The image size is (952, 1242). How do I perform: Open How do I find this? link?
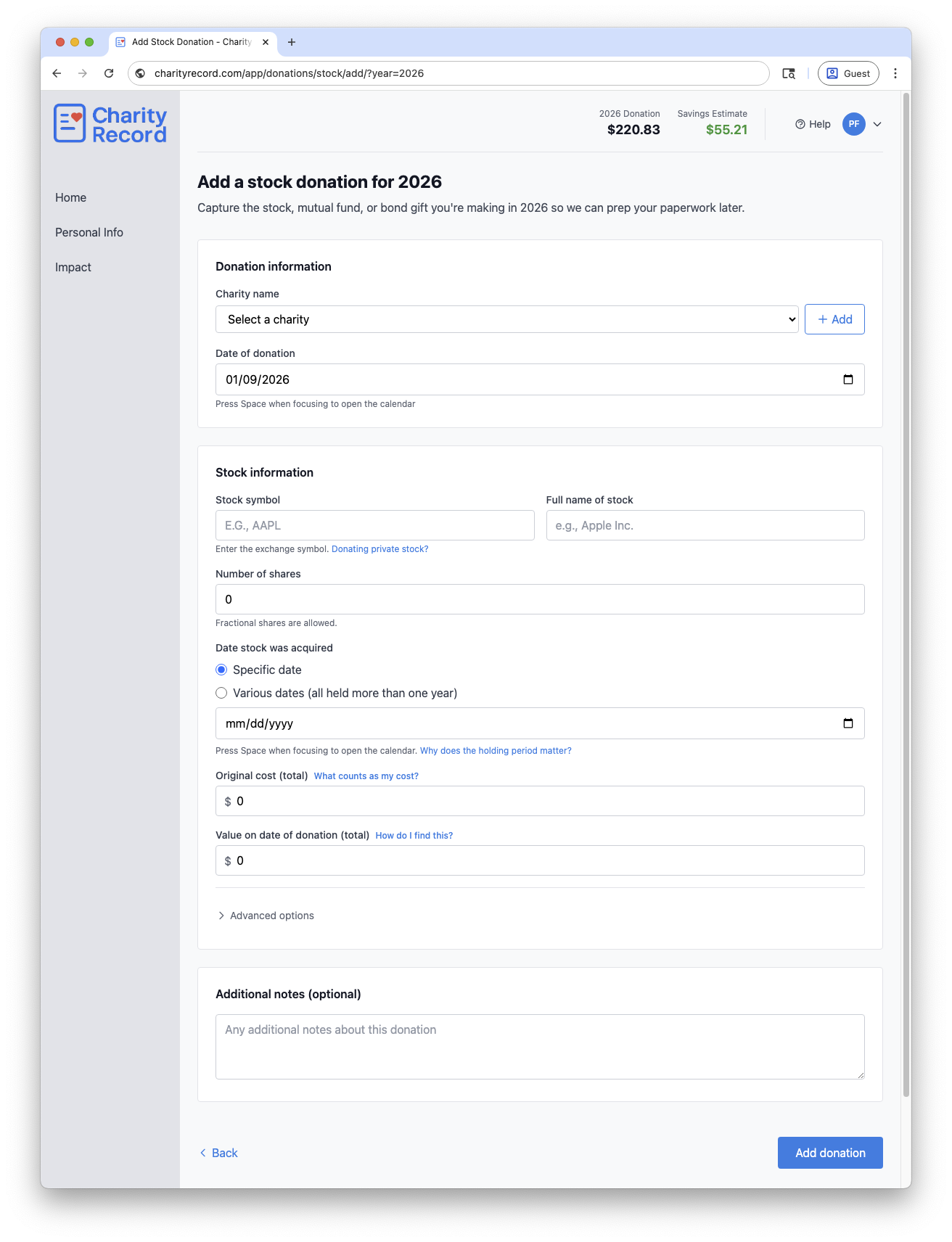[x=414, y=836]
